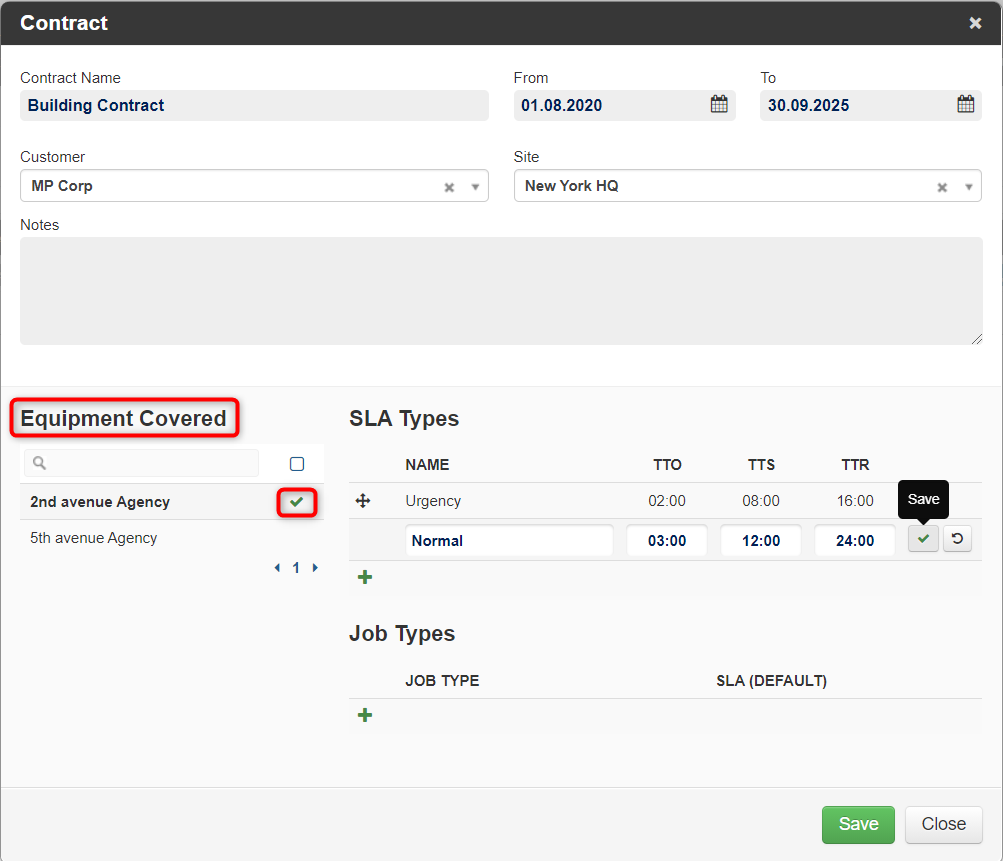Screen dimensions: 1003x861
Task: Select the 5th avenue Agency row
Action: pos(171,538)
